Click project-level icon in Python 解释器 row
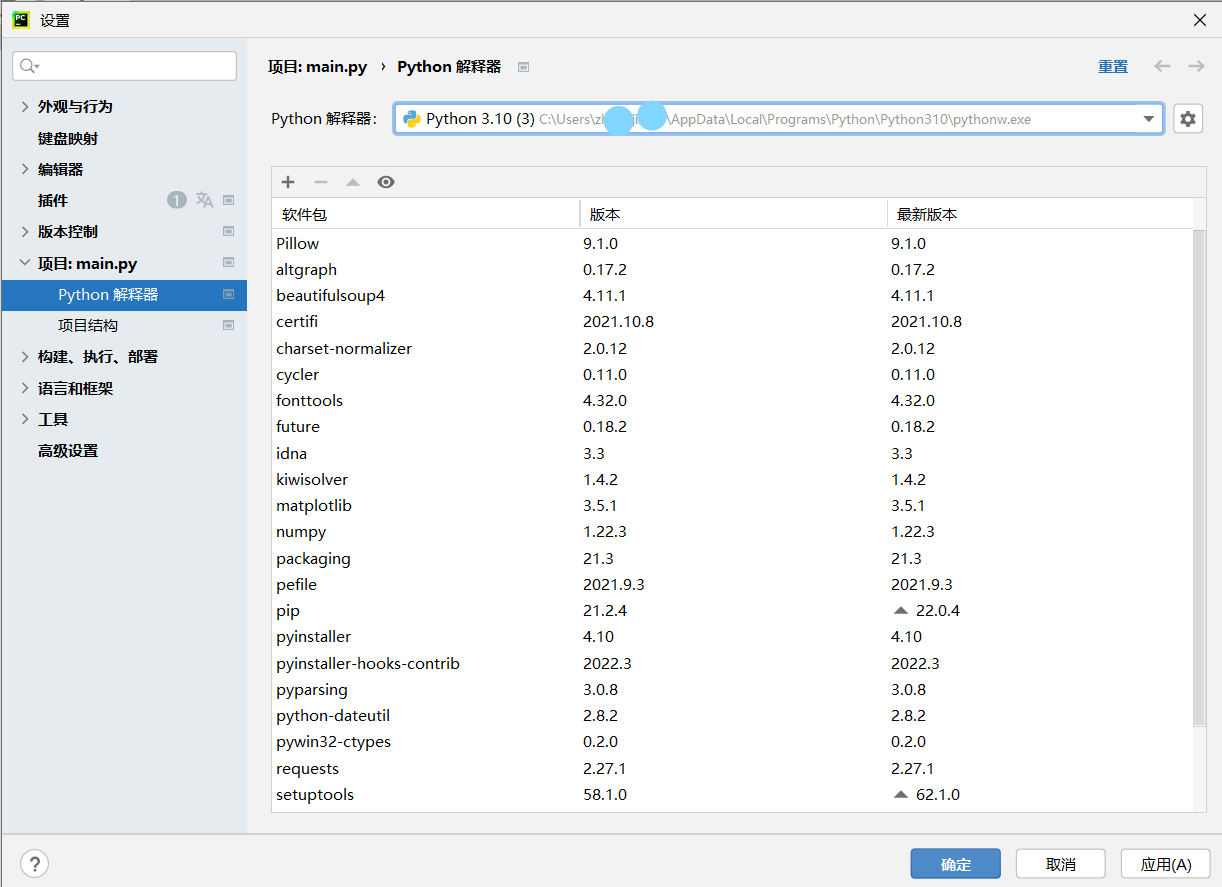 (x=228, y=294)
